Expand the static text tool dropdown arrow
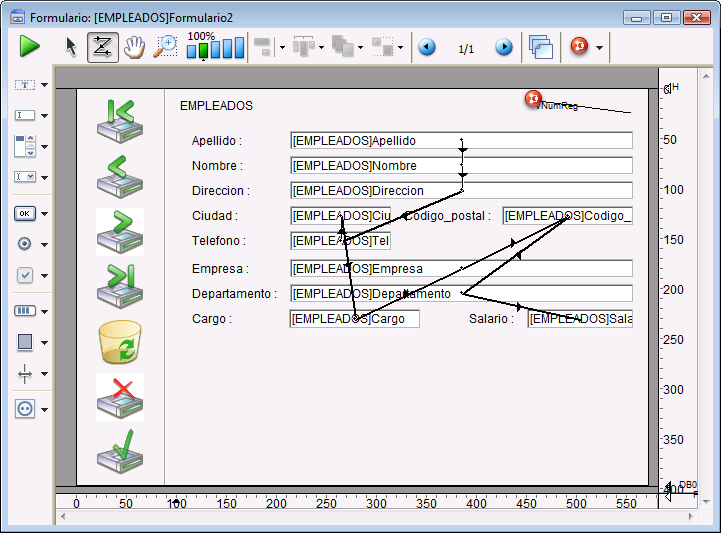 pyautogui.click(x=45, y=86)
